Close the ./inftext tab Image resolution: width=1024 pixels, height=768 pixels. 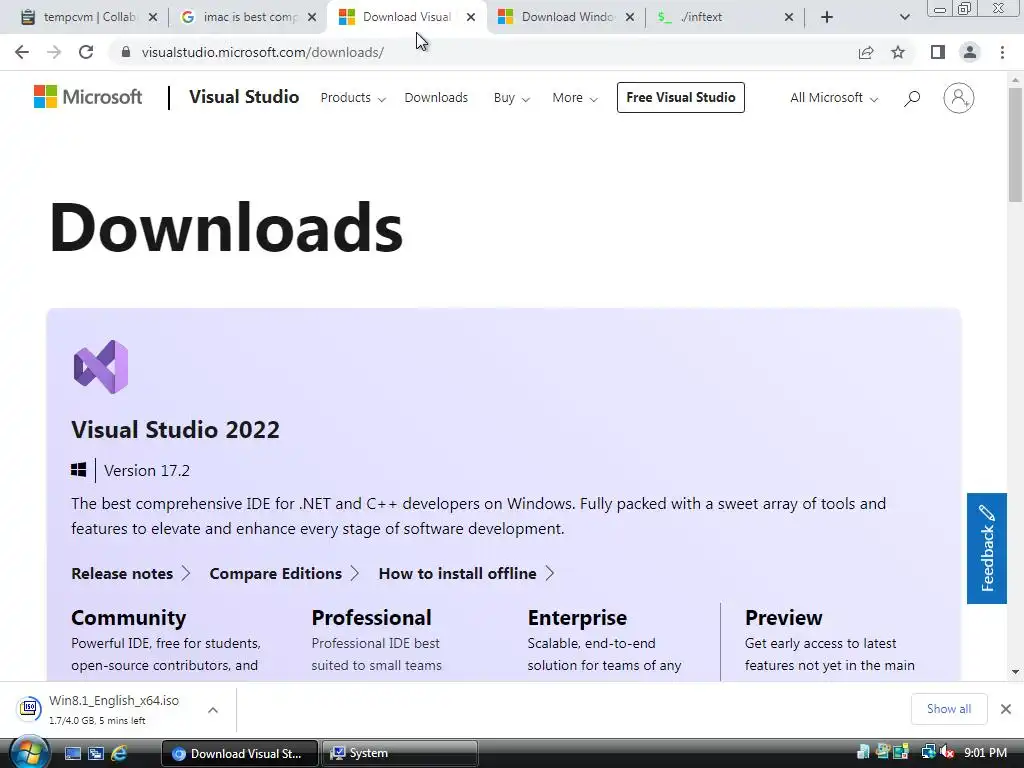[x=789, y=17]
